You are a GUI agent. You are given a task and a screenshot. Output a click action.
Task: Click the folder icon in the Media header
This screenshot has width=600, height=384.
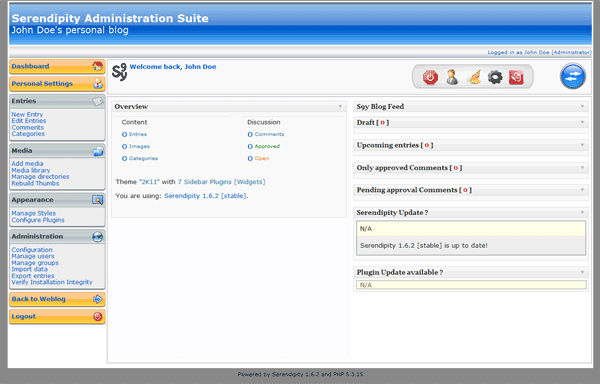click(x=98, y=151)
